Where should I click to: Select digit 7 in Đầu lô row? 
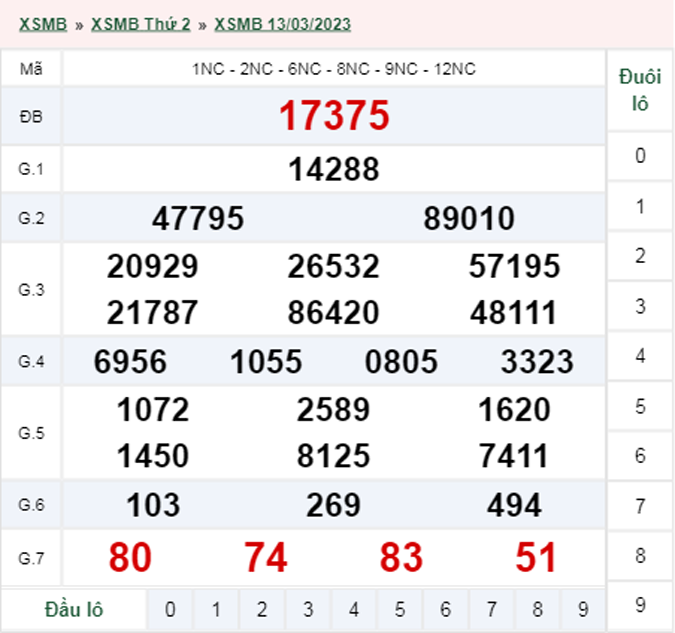click(492, 609)
